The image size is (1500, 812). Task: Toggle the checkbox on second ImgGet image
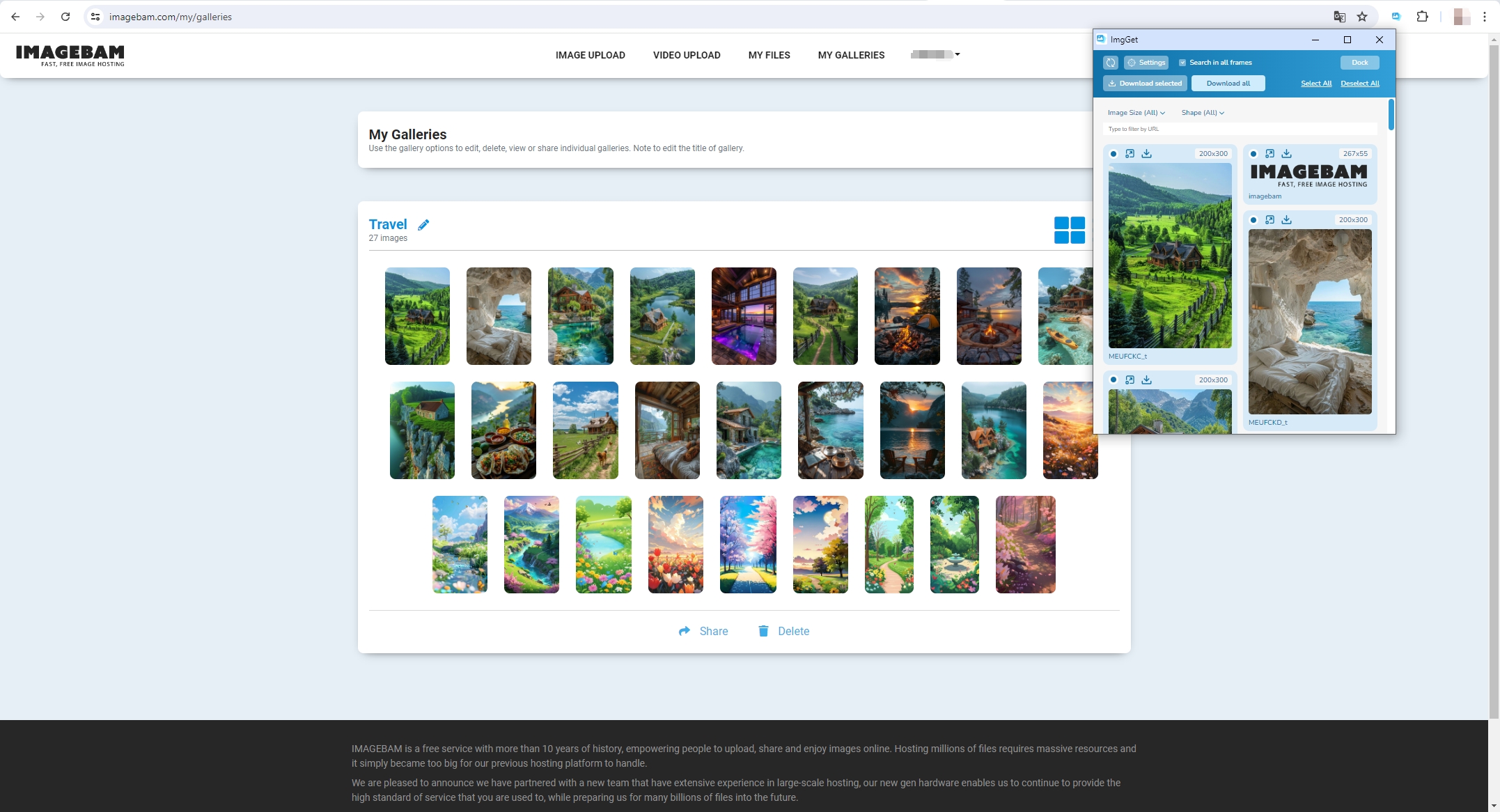[x=1253, y=154]
